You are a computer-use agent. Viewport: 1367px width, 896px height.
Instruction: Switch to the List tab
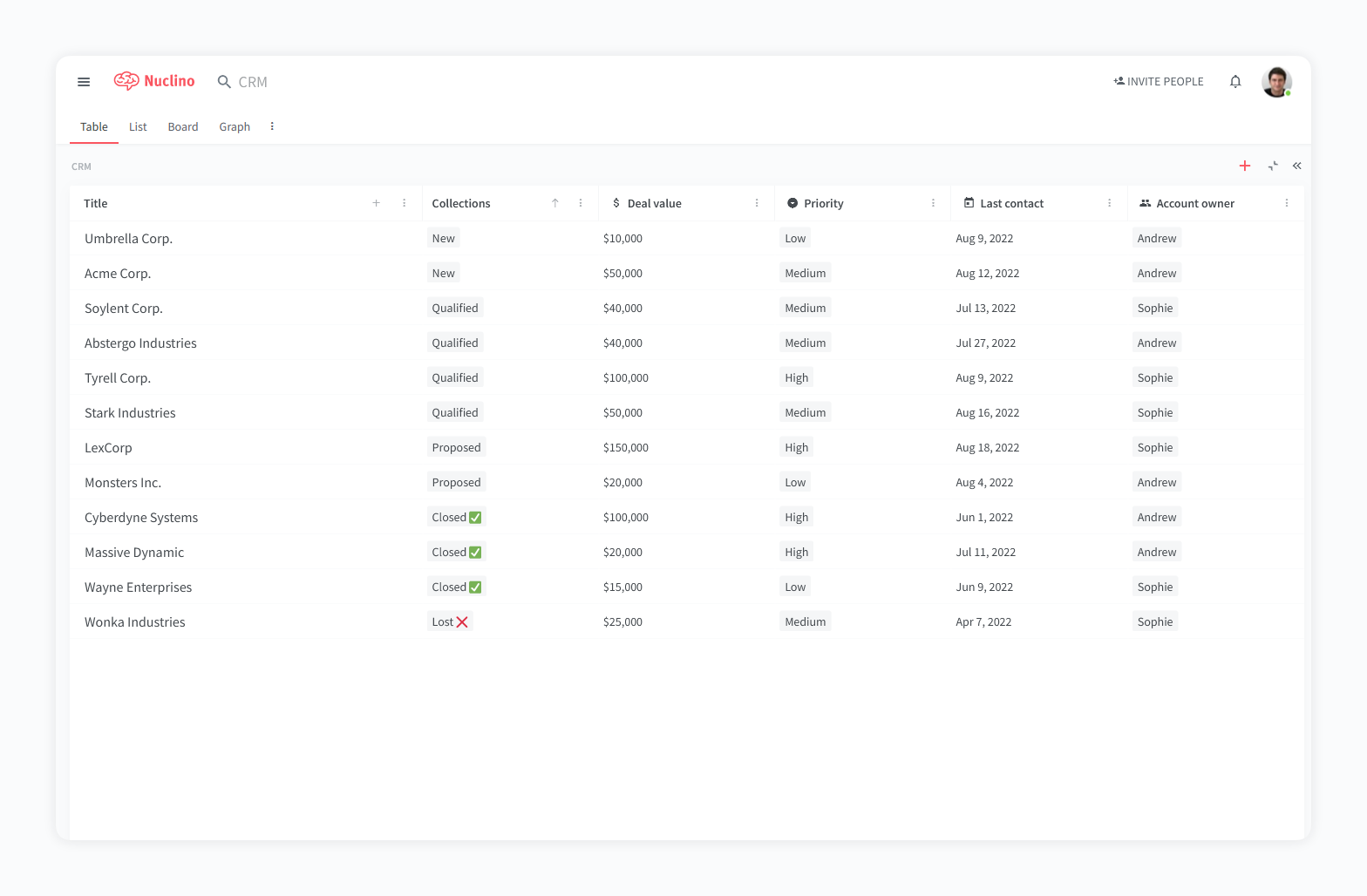[138, 127]
